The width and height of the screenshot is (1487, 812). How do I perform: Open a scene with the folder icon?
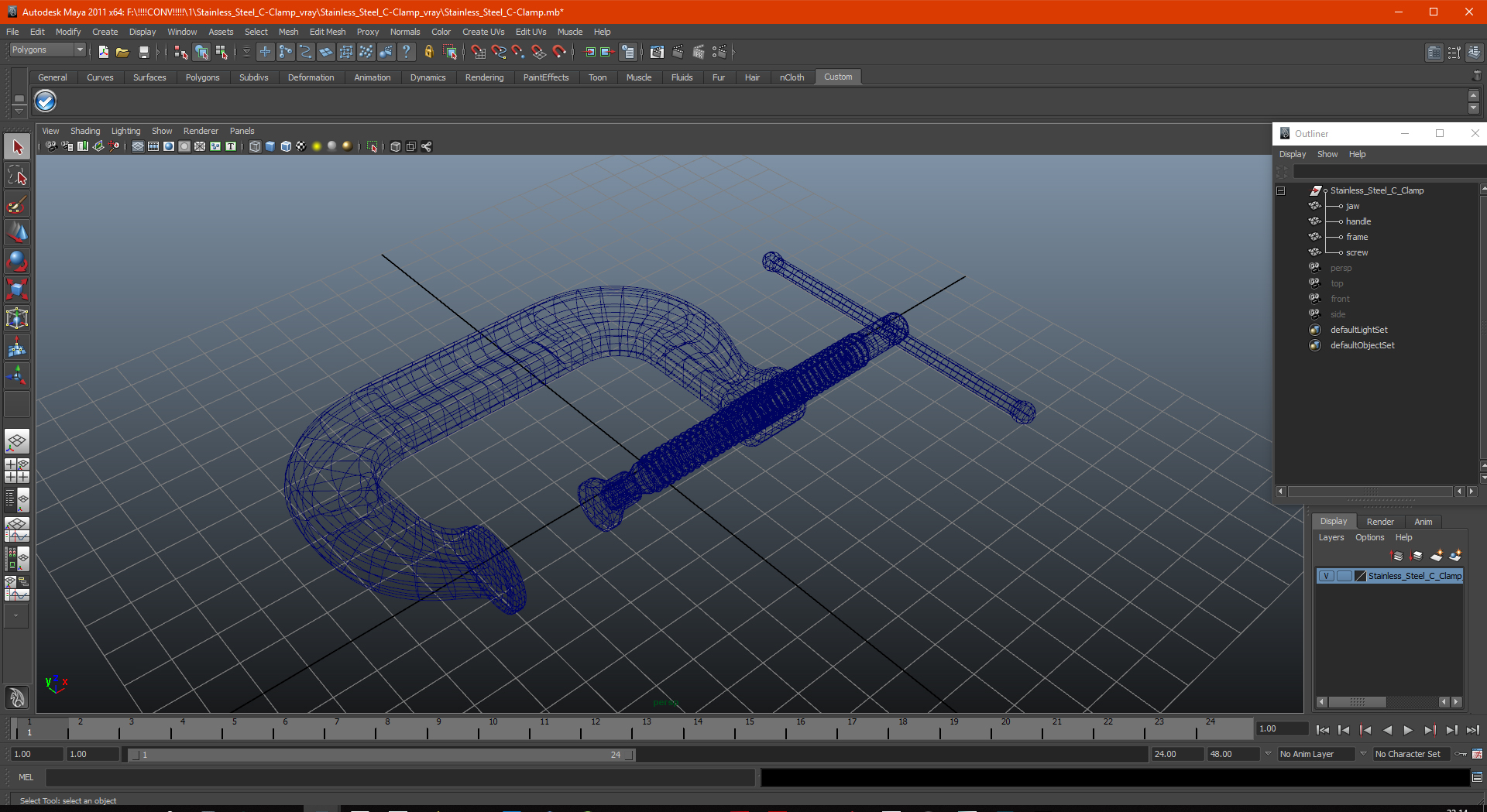122,52
